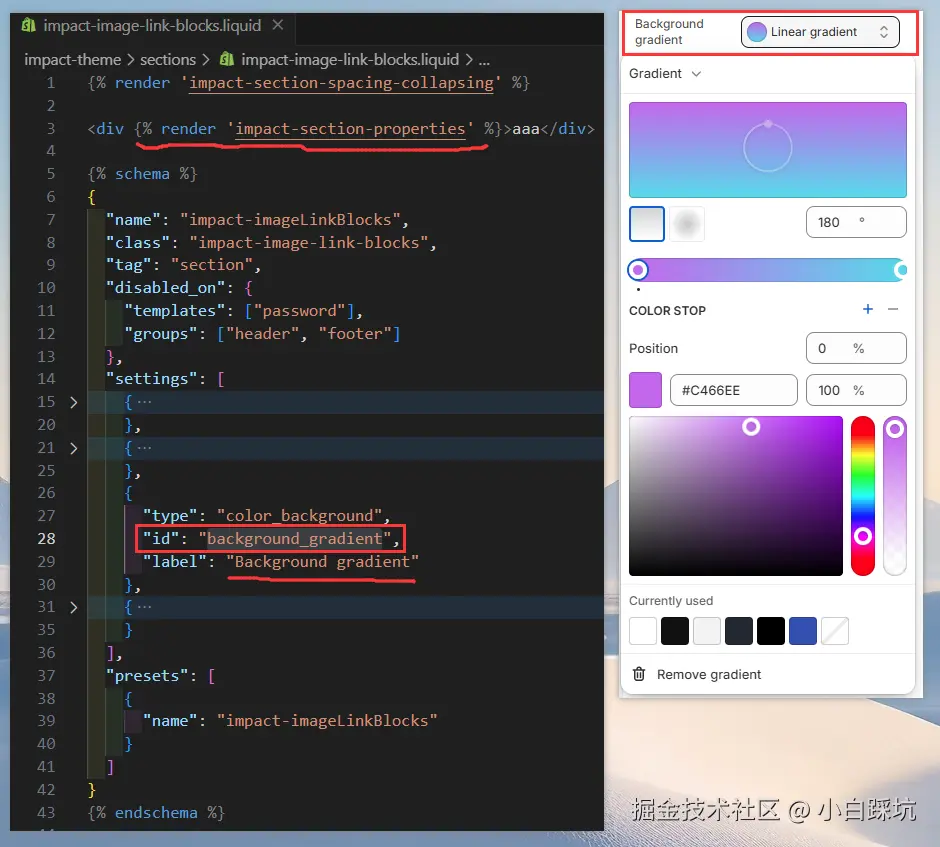940x847 pixels.
Task: Click the gradient angle dial preview
Action: (767, 147)
